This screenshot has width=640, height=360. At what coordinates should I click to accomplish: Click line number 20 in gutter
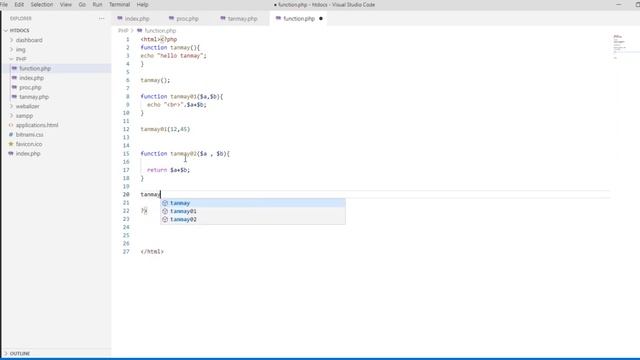[126, 194]
